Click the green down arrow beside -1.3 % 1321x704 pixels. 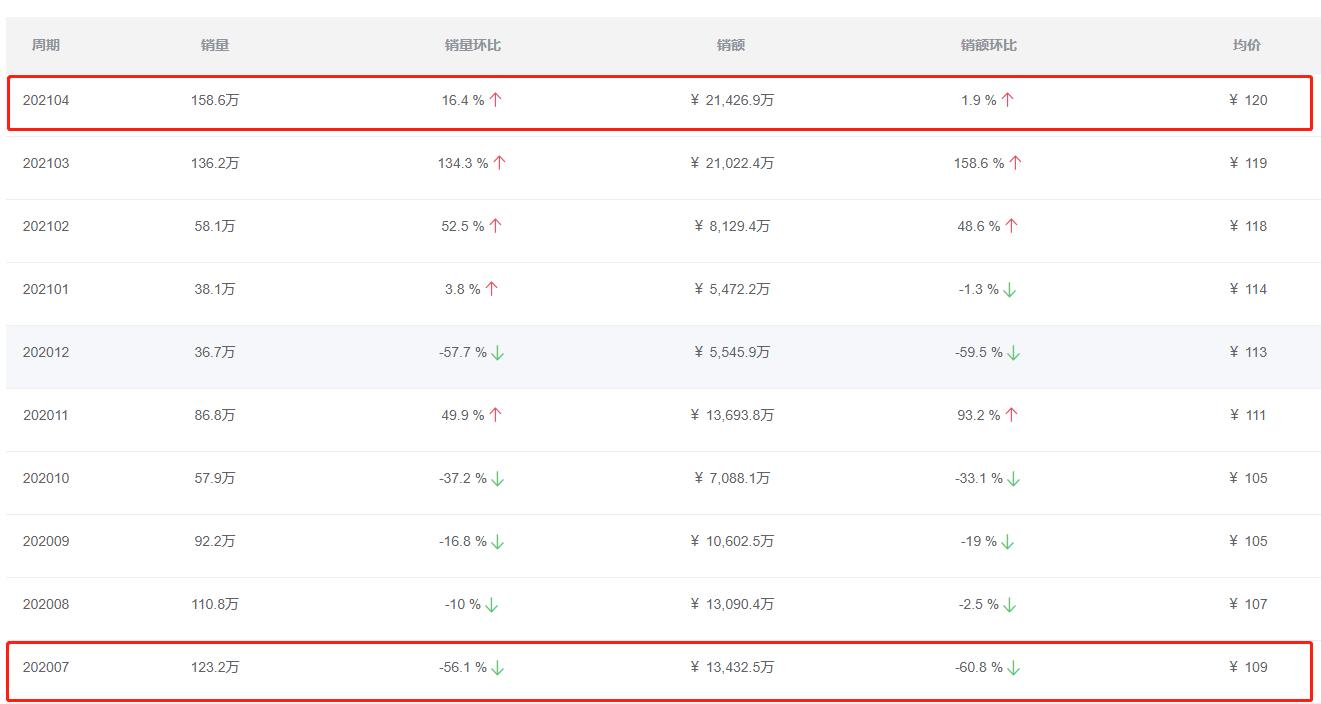click(1010, 290)
